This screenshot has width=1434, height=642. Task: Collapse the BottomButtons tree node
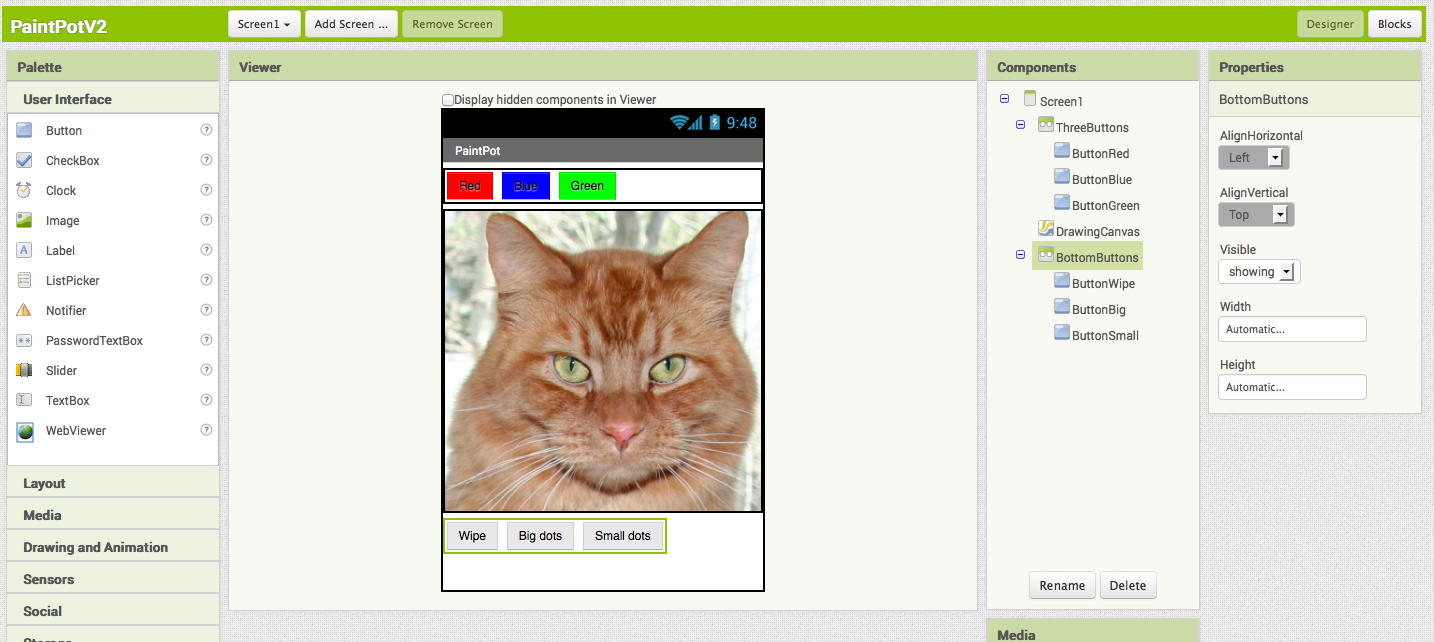[1020, 255]
